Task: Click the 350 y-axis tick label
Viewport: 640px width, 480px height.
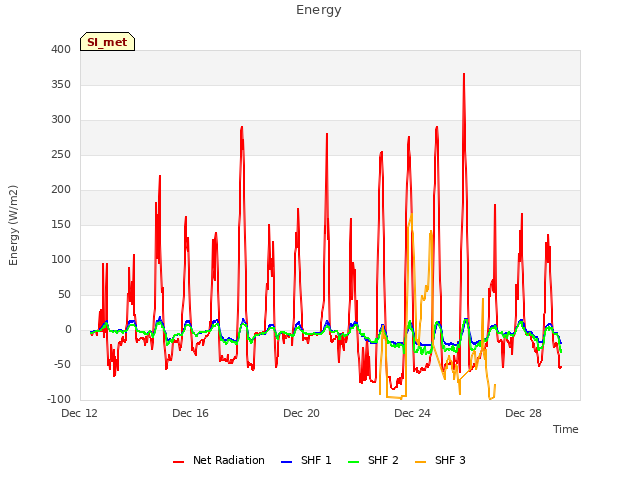Action: pos(61,85)
